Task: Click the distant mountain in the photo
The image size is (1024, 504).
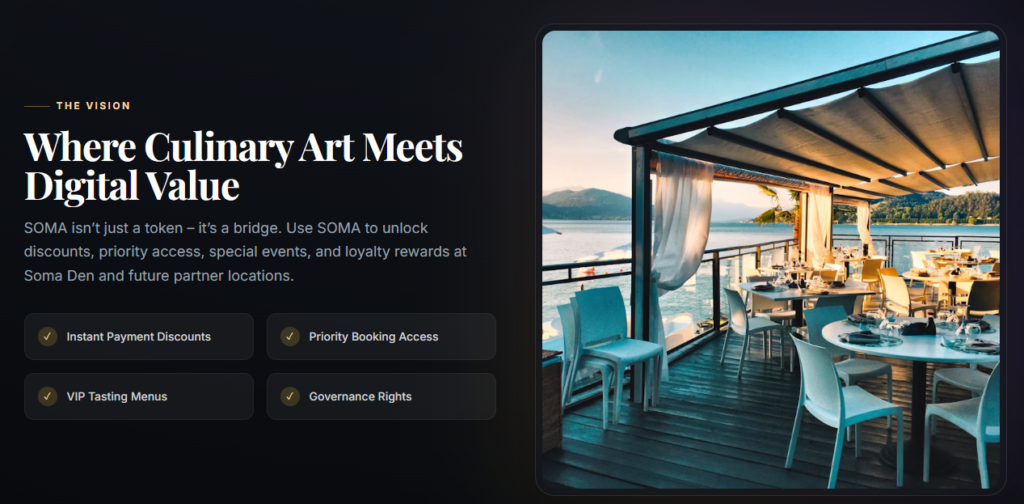Action: tap(586, 204)
